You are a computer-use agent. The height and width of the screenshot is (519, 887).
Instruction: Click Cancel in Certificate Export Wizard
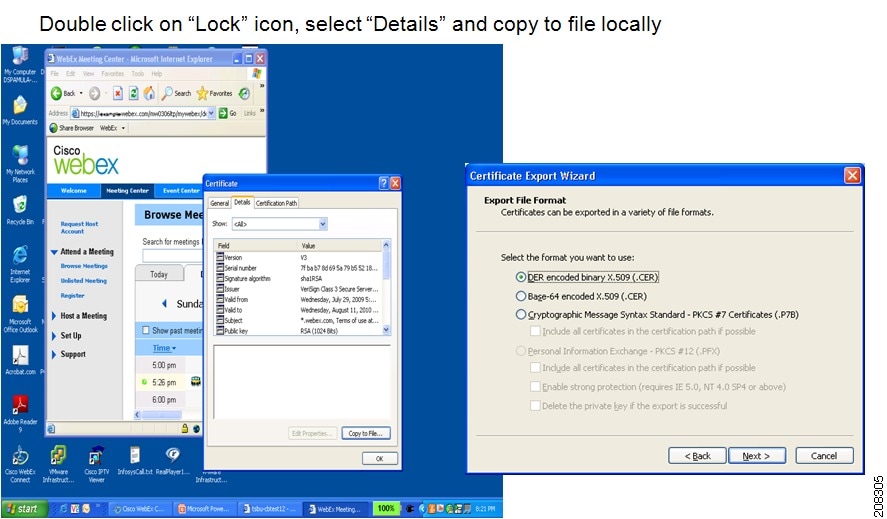824,456
